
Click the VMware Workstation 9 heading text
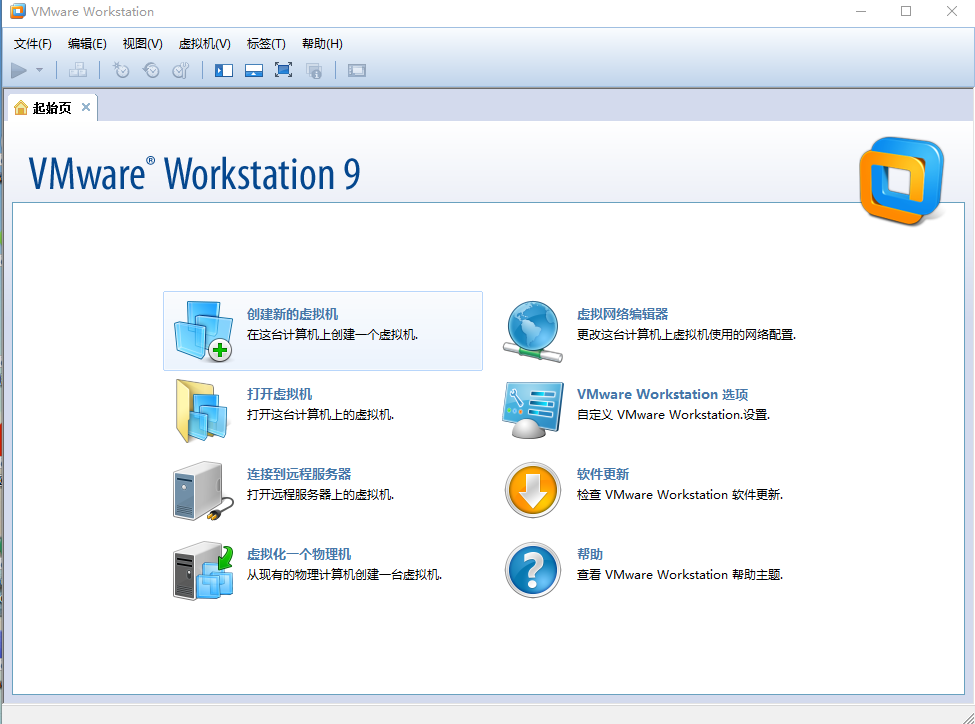click(x=195, y=174)
